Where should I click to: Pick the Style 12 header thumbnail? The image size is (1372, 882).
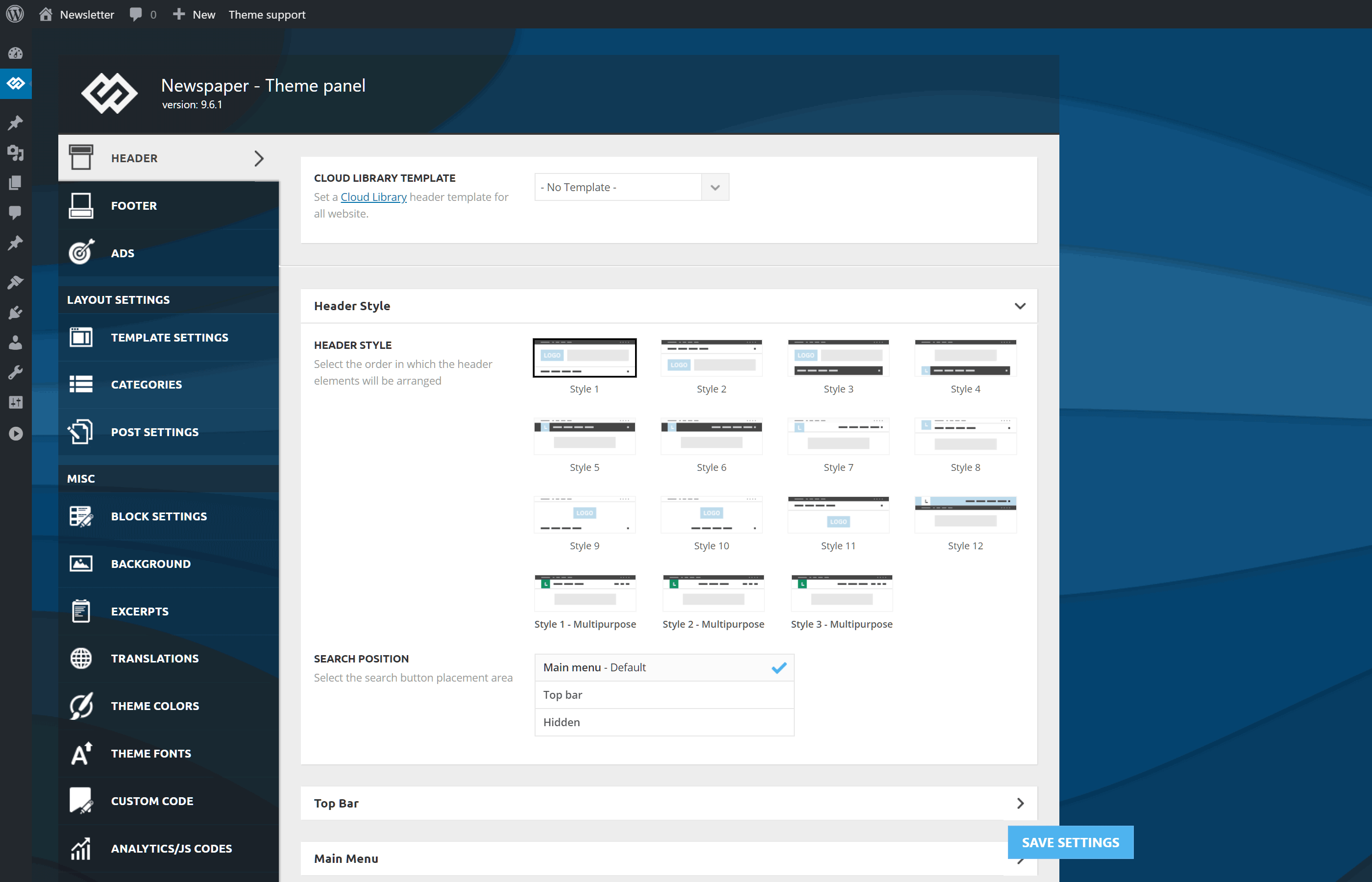(965, 514)
